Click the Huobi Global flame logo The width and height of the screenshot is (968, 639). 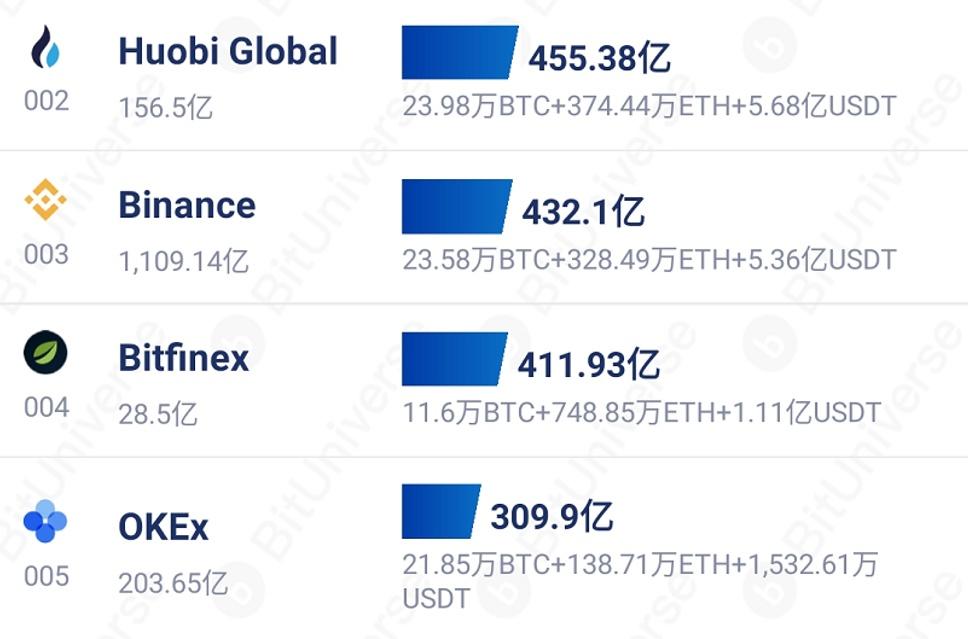point(46,48)
